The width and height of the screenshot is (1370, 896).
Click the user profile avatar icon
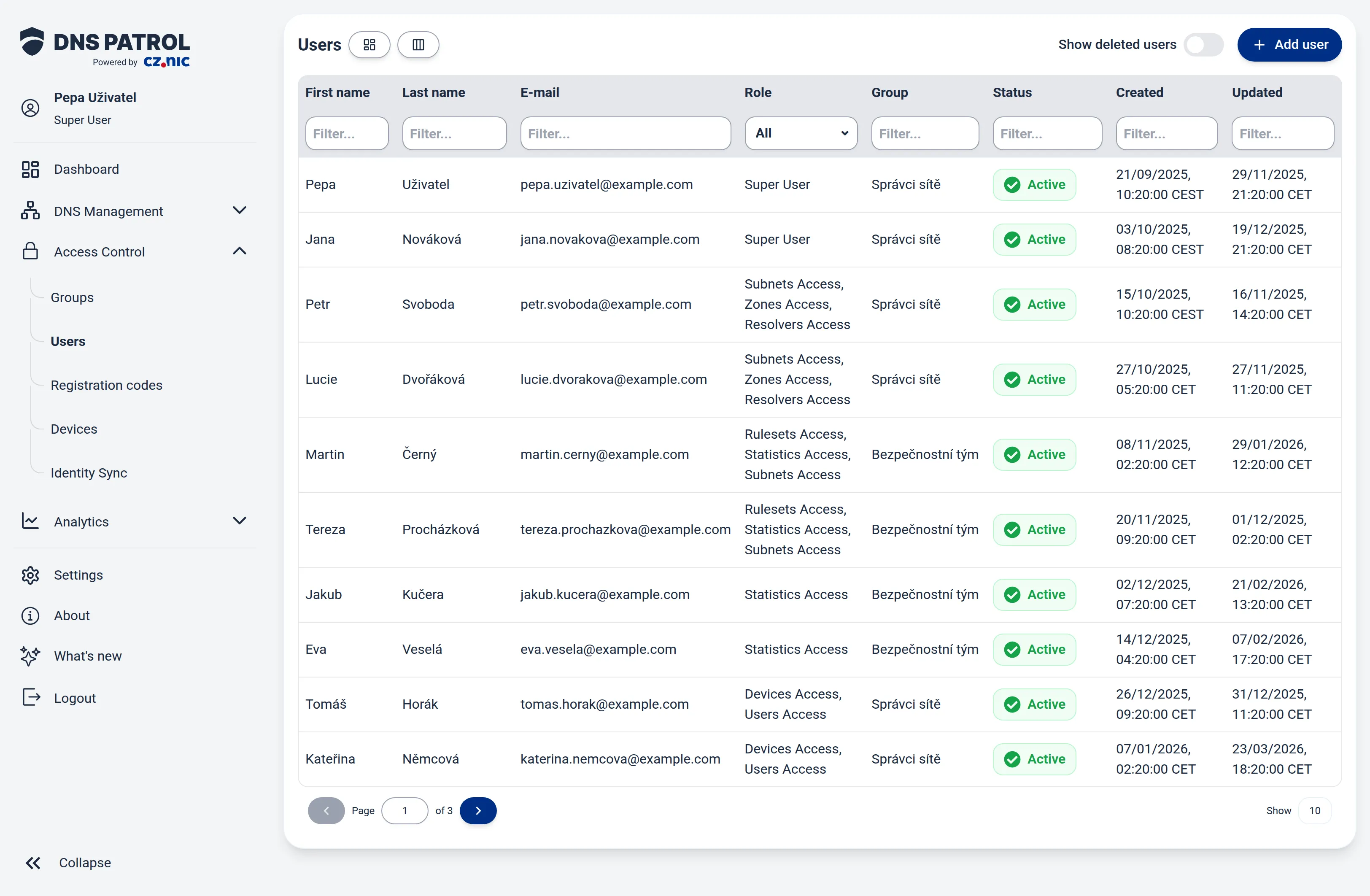pyautogui.click(x=30, y=108)
